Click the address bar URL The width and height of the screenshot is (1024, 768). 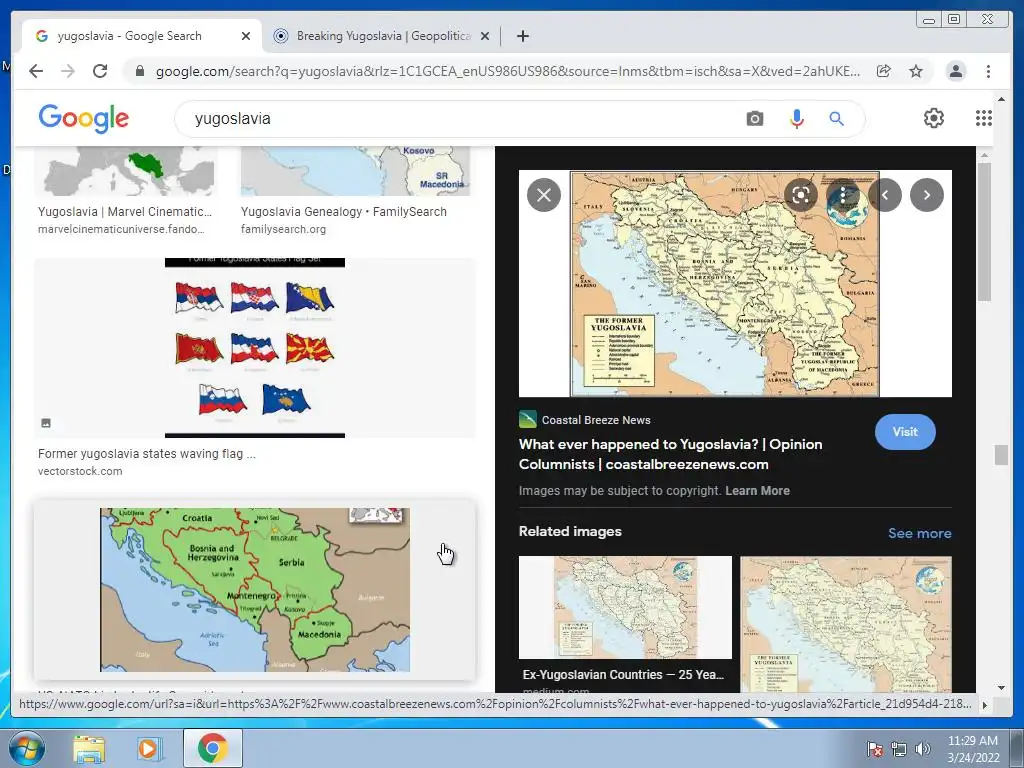[x=507, y=71]
